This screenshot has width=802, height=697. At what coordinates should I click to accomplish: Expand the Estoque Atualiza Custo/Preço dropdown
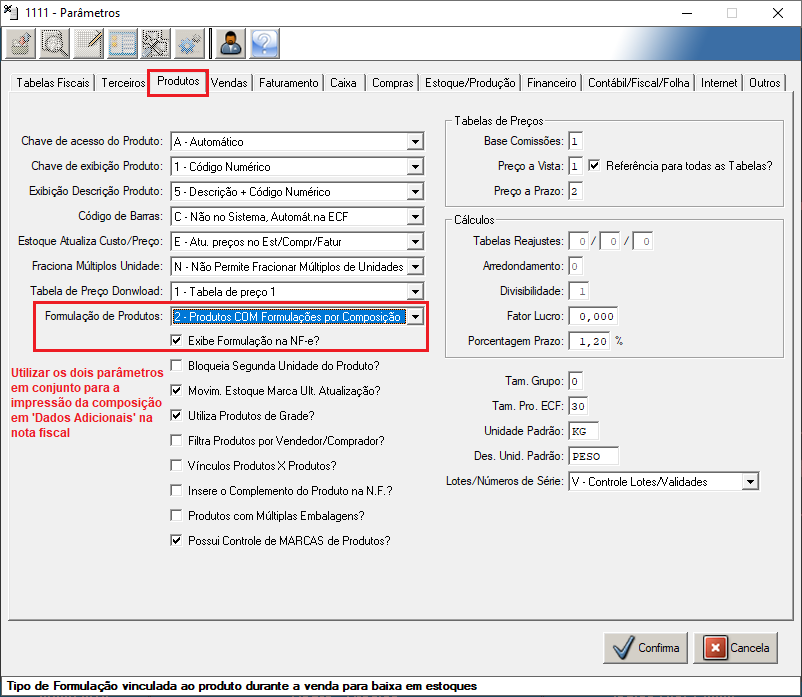(415, 242)
